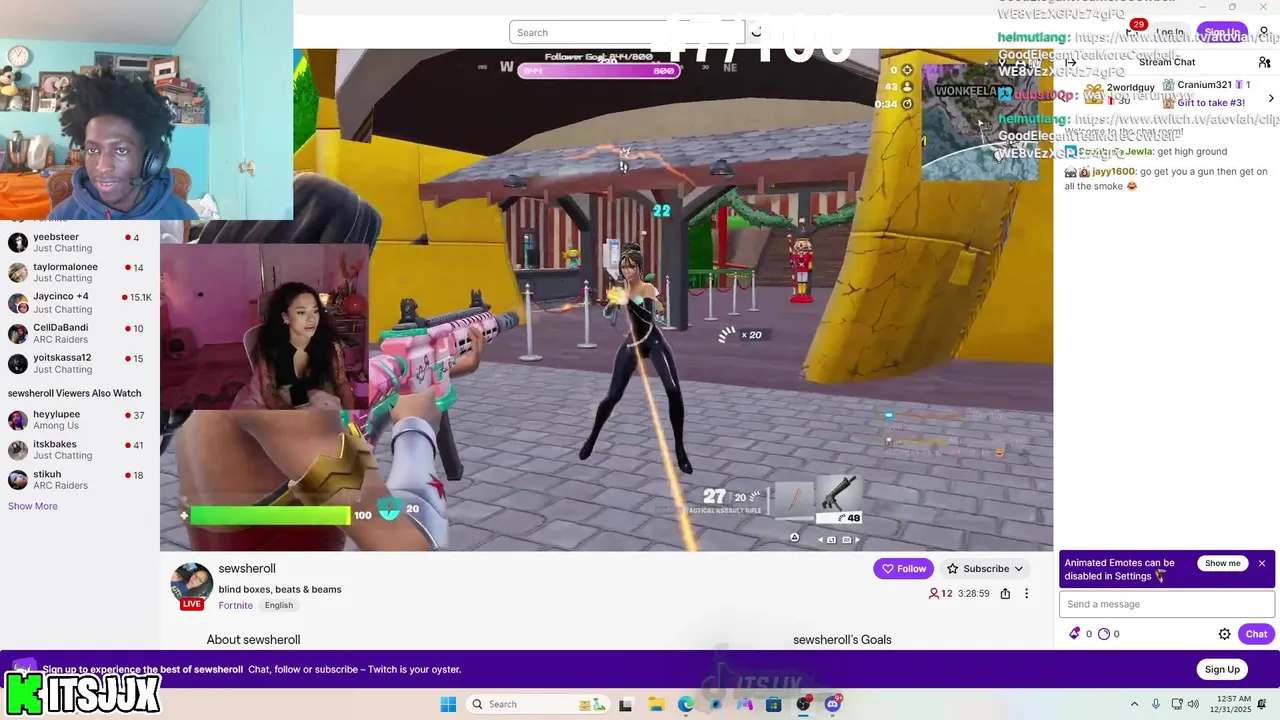
Task: Click the Bits balance icon in chat
Action: click(1075, 634)
